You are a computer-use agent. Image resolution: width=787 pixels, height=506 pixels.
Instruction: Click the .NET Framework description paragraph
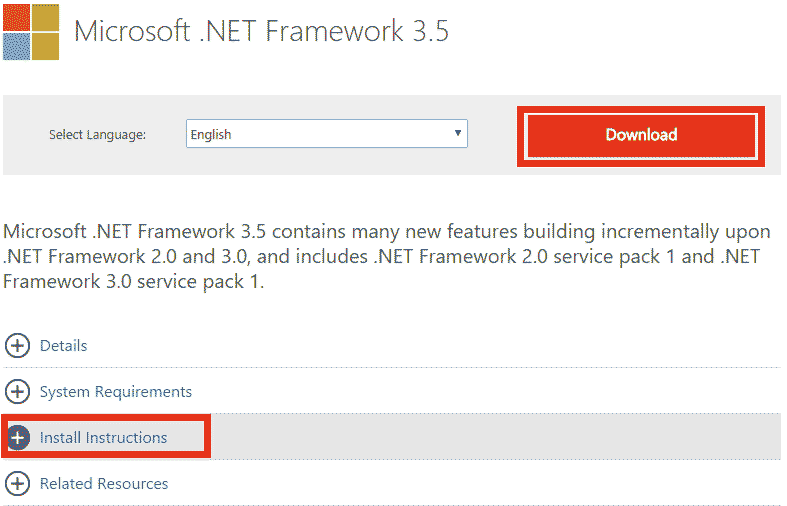point(386,257)
